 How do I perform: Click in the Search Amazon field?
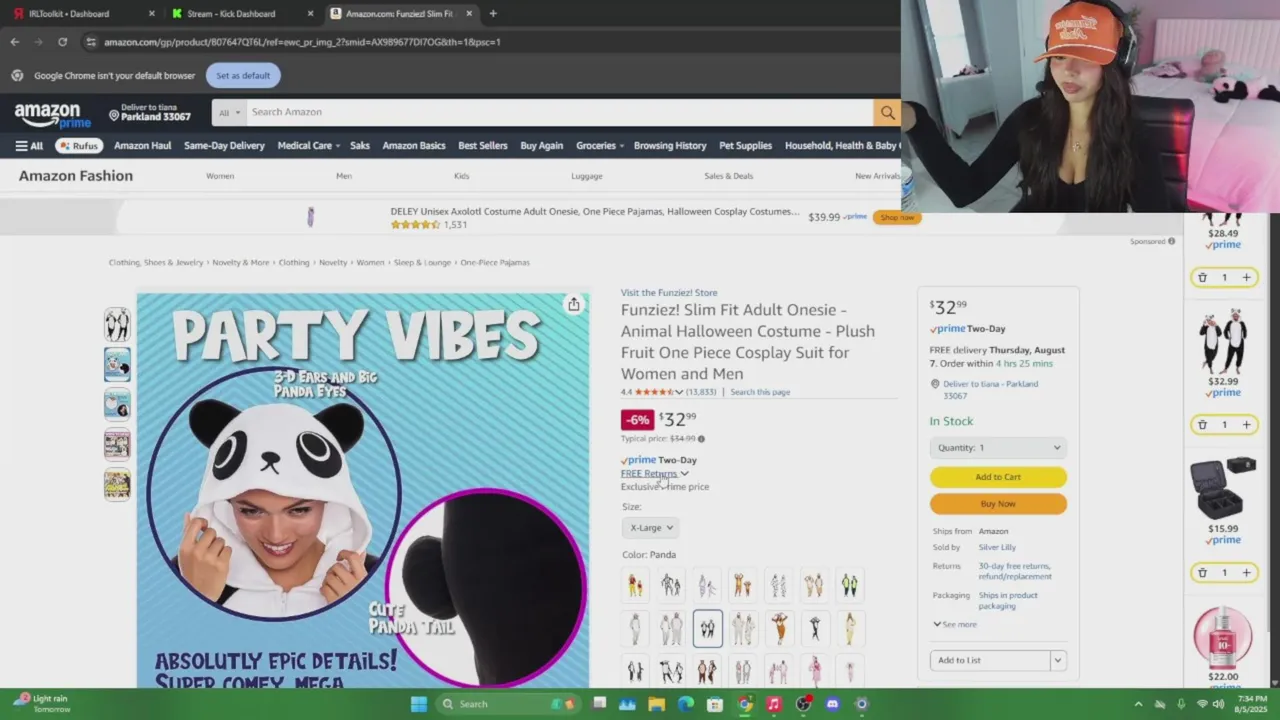pyautogui.click(x=560, y=112)
